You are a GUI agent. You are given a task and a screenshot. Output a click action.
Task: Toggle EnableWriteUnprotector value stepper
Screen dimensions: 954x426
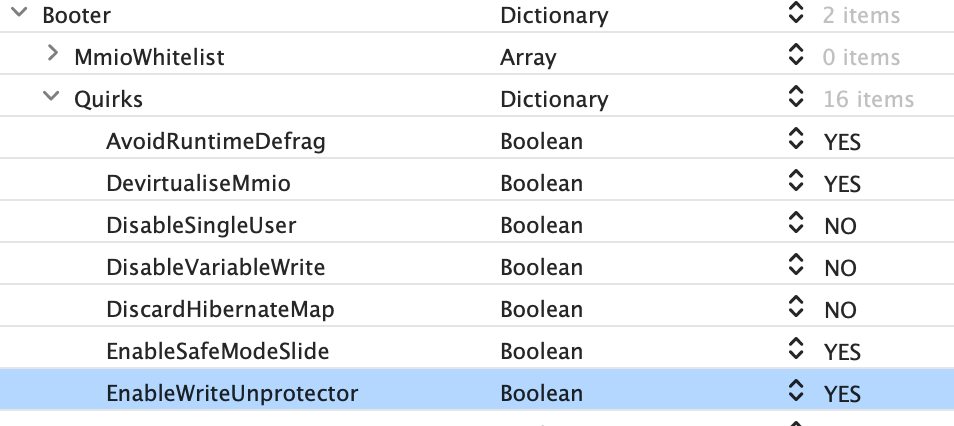[796, 393]
